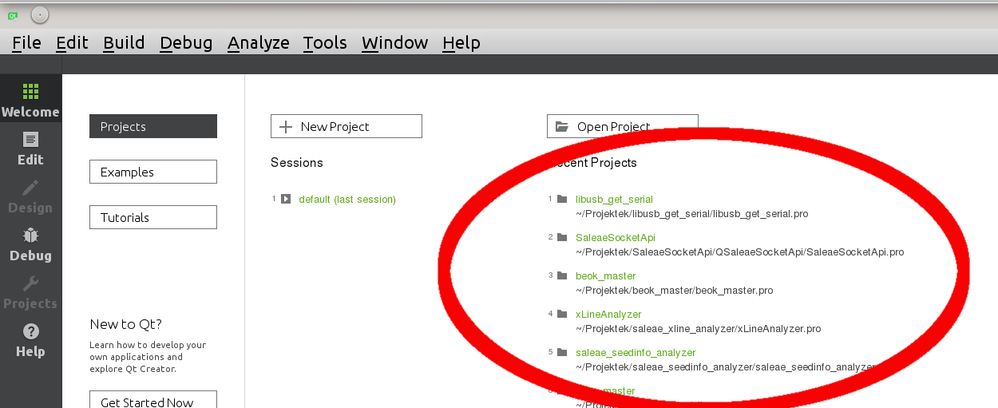Click the New to Qt? heading
This screenshot has height=408, width=998.
coord(126,324)
